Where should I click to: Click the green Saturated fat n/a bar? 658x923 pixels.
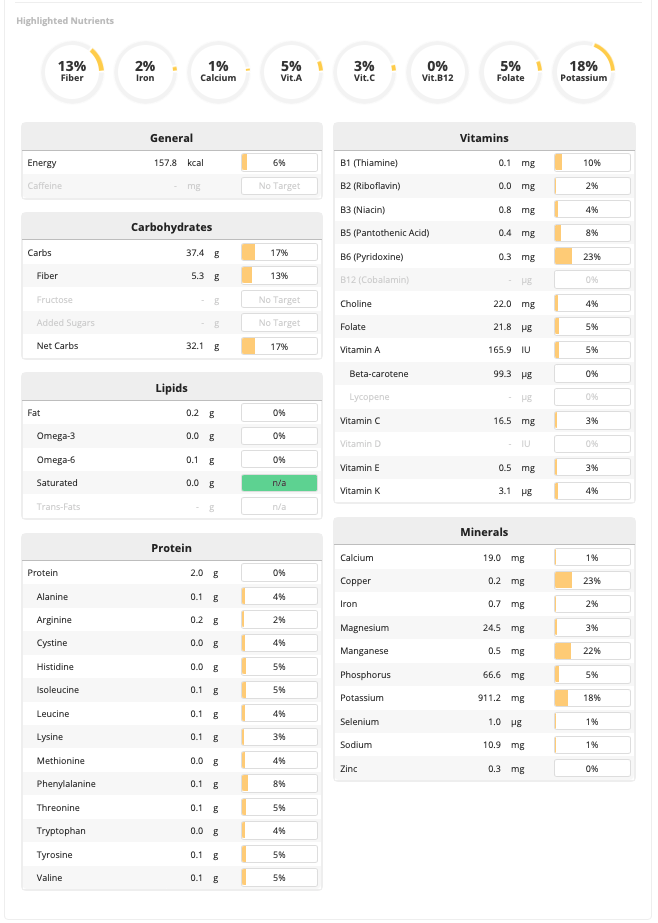279,483
